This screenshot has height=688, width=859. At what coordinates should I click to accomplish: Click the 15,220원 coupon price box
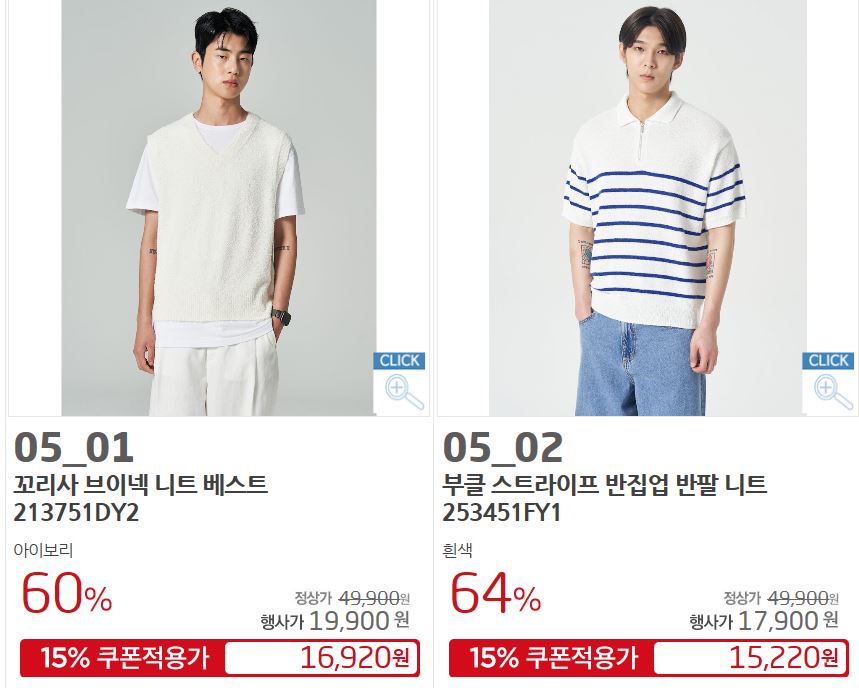tap(751, 658)
